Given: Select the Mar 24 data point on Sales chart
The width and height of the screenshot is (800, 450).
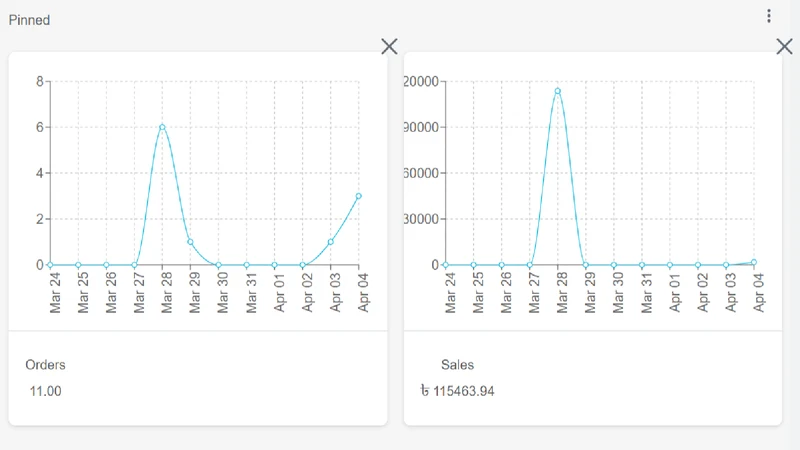Looking at the screenshot, I should [445, 265].
